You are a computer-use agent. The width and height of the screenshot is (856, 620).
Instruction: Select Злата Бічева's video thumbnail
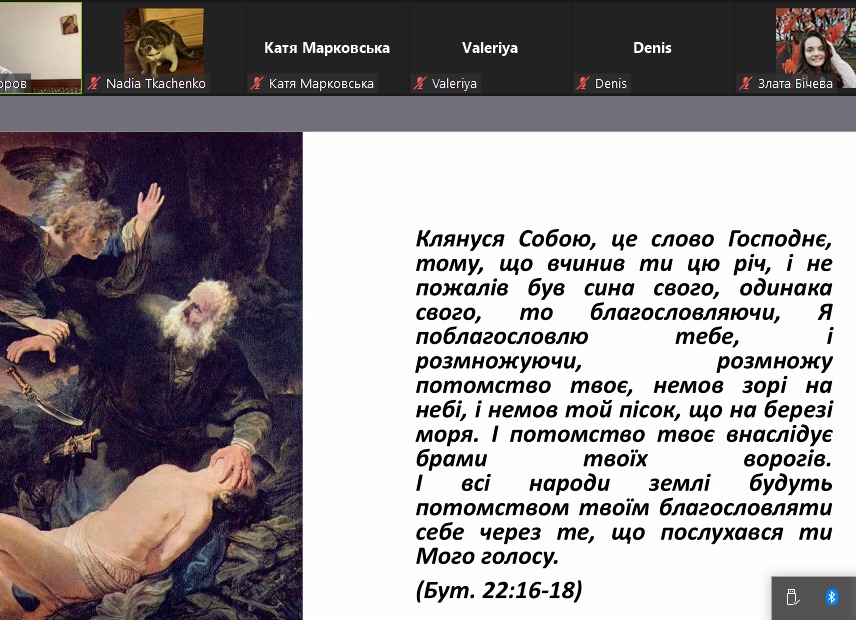pyautogui.click(x=816, y=48)
